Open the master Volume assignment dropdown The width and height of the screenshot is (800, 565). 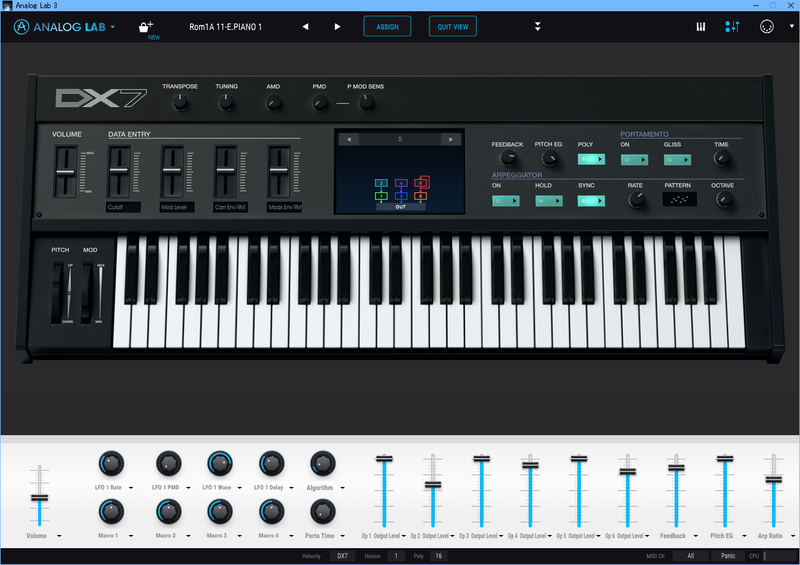coord(59,536)
